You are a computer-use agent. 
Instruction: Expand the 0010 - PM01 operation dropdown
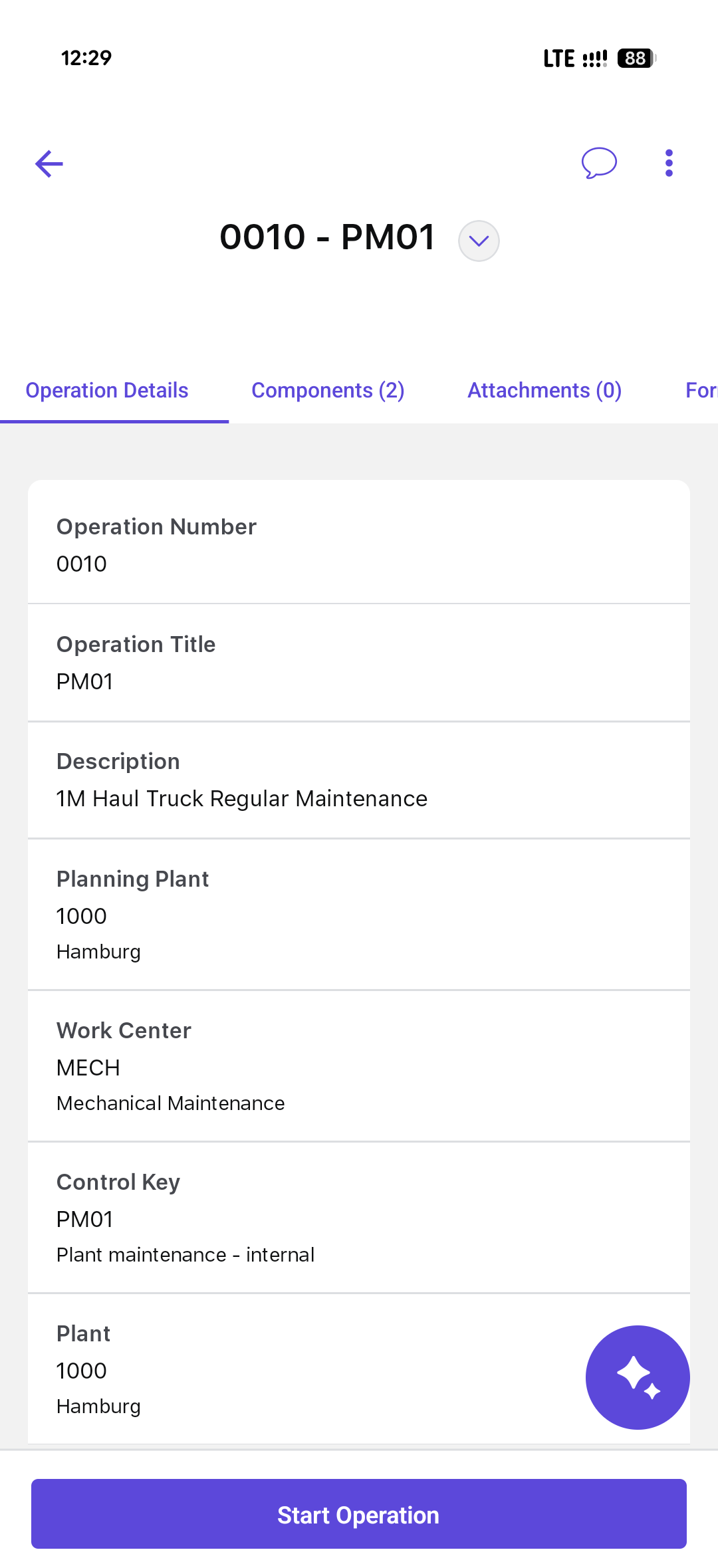point(479,241)
